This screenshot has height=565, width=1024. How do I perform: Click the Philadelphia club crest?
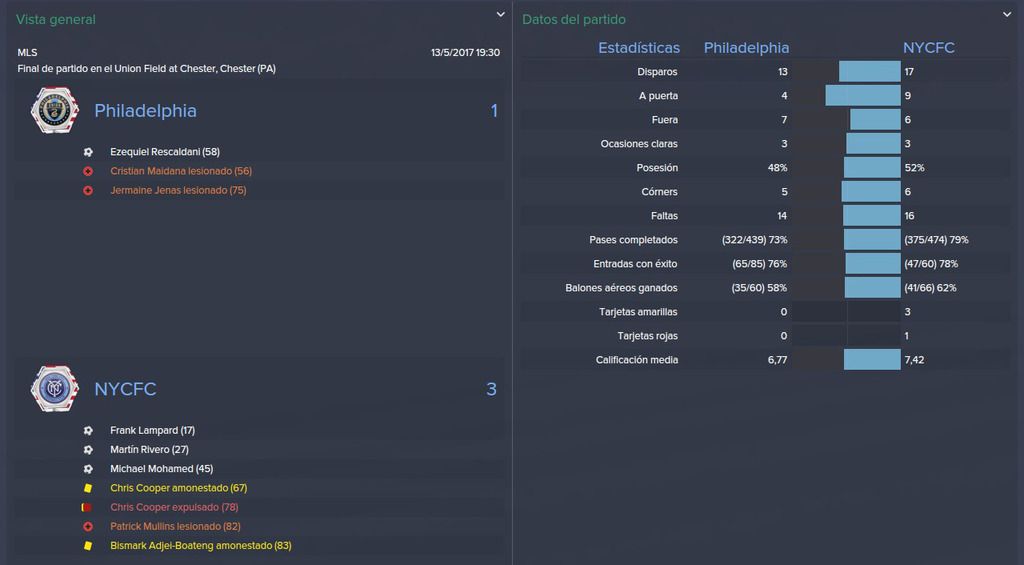[x=55, y=110]
